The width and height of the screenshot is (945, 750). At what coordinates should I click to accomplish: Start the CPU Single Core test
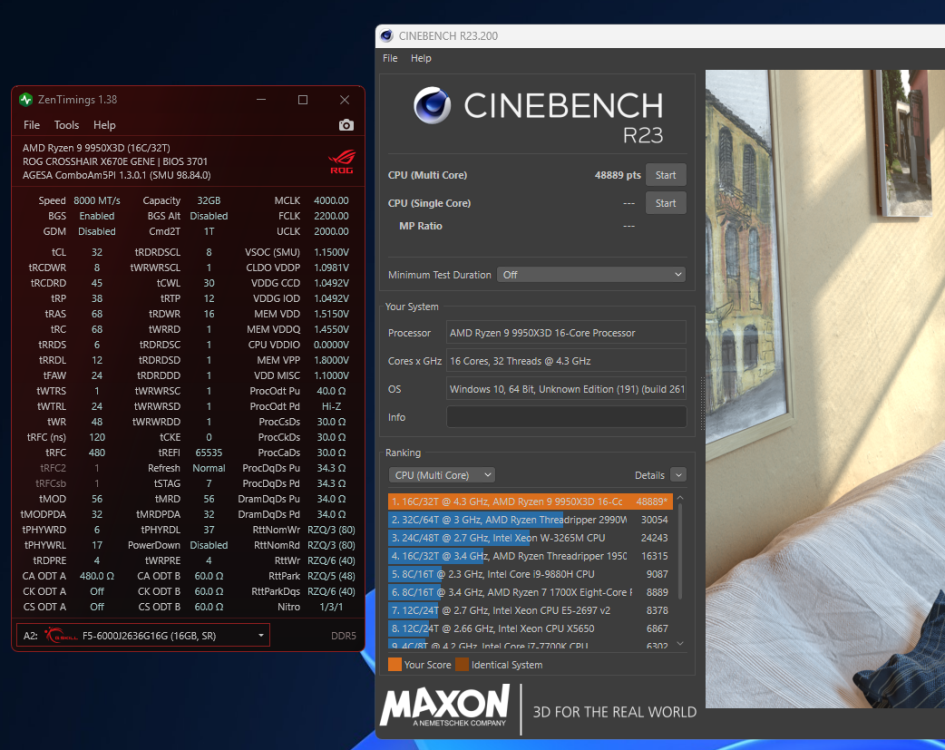pos(665,203)
